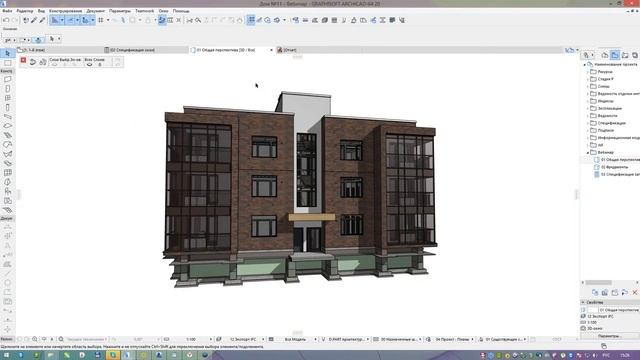Select the Object tool in toolbox
Screen dimensions: 640x360
[7, 191]
